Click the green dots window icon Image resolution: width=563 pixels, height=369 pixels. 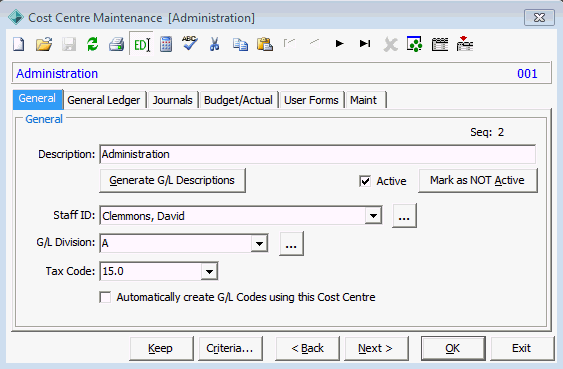414,44
